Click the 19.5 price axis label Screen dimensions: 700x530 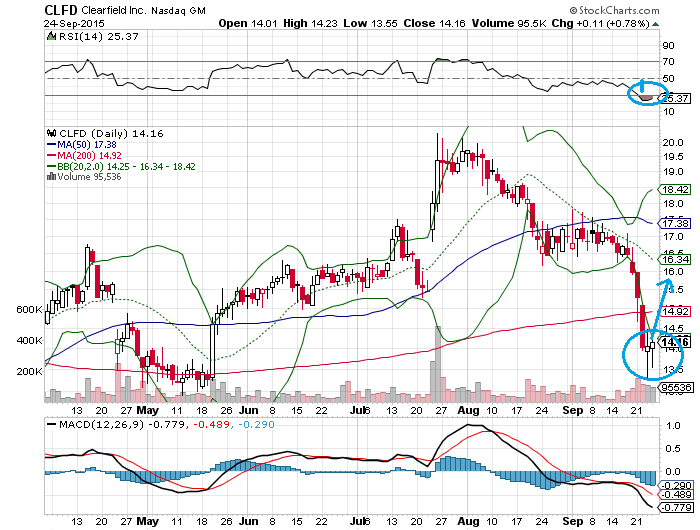[673, 157]
